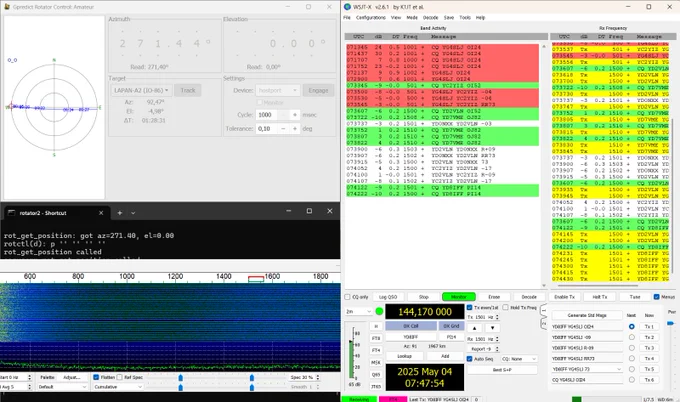Uncheck the Flatten checkbox in waterfall
Screen dimensions: 680x402
click(96, 377)
